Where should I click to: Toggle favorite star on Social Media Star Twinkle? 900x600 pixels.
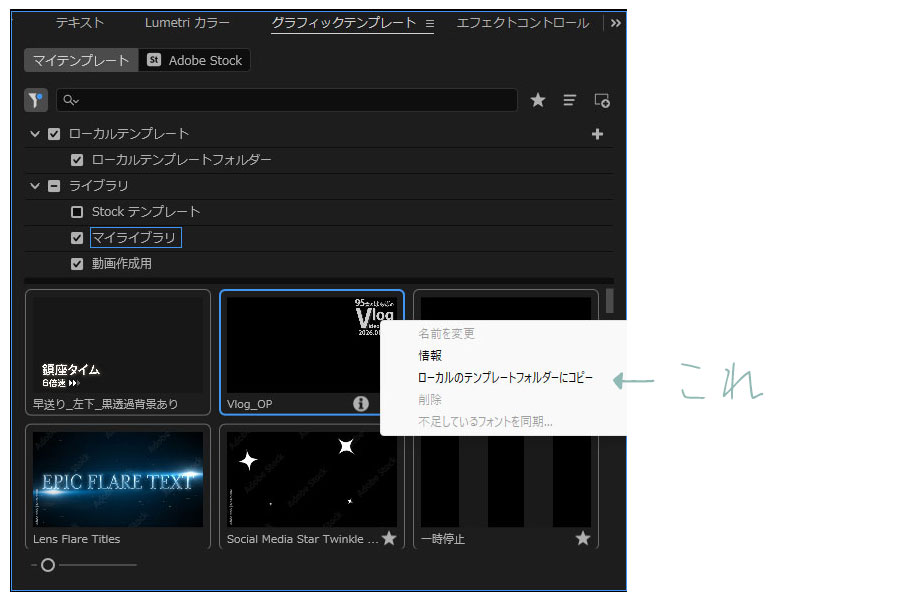click(389, 538)
